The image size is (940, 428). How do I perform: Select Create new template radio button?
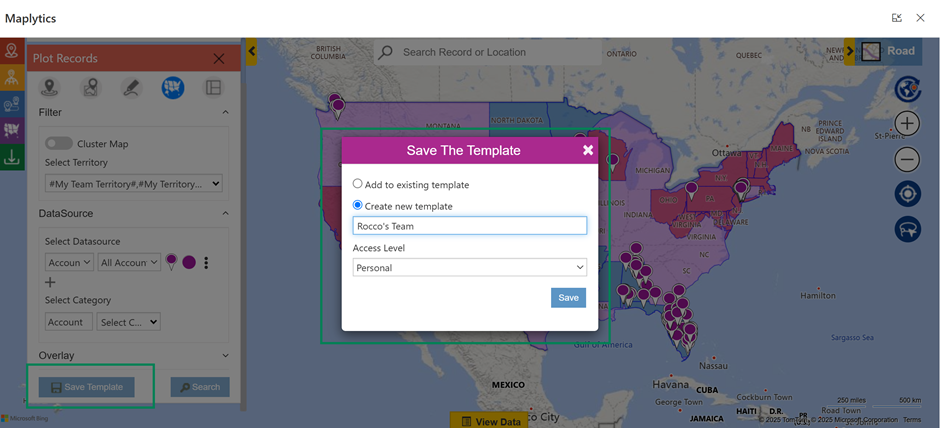[x=358, y=206]
